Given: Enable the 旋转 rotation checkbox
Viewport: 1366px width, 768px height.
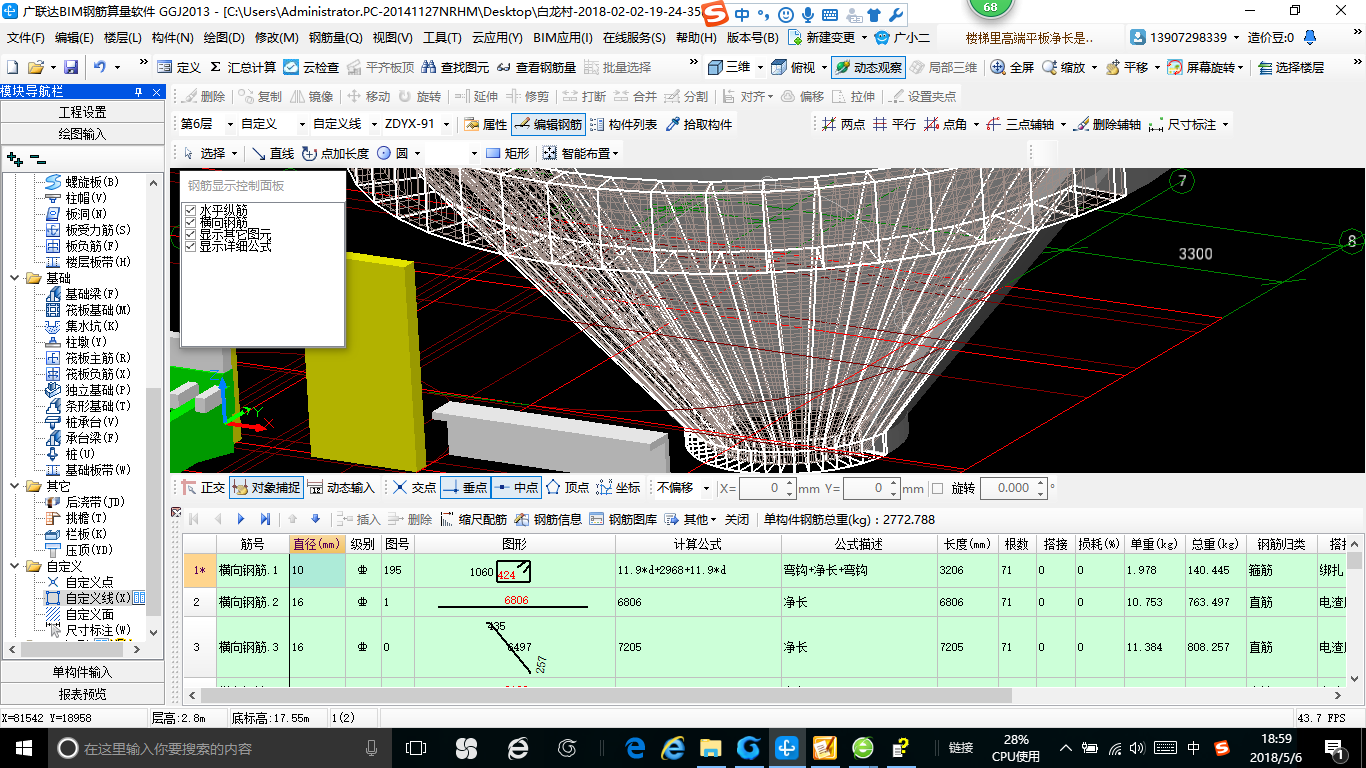Looking at the screenshot, I should (937, 488).
